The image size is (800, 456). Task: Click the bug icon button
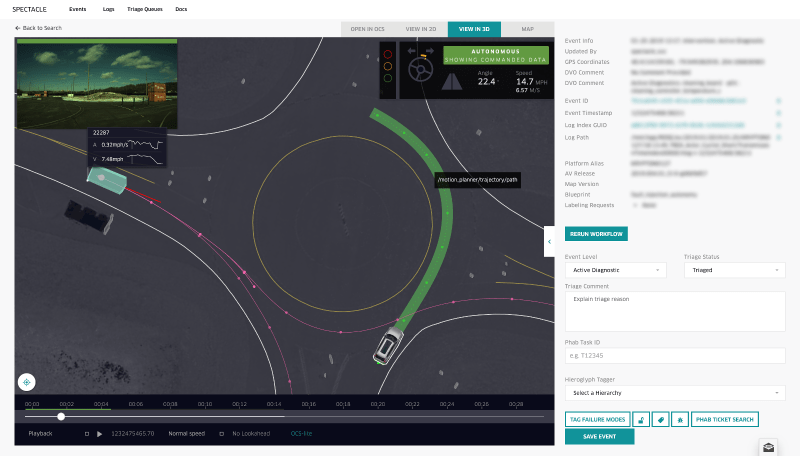coord(679,420)
